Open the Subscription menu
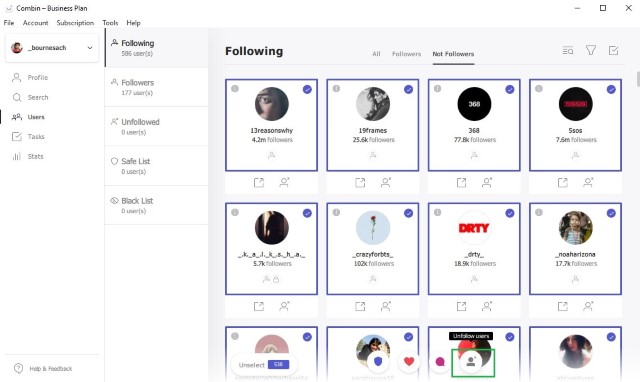640x382 pixels. [75, 23]
